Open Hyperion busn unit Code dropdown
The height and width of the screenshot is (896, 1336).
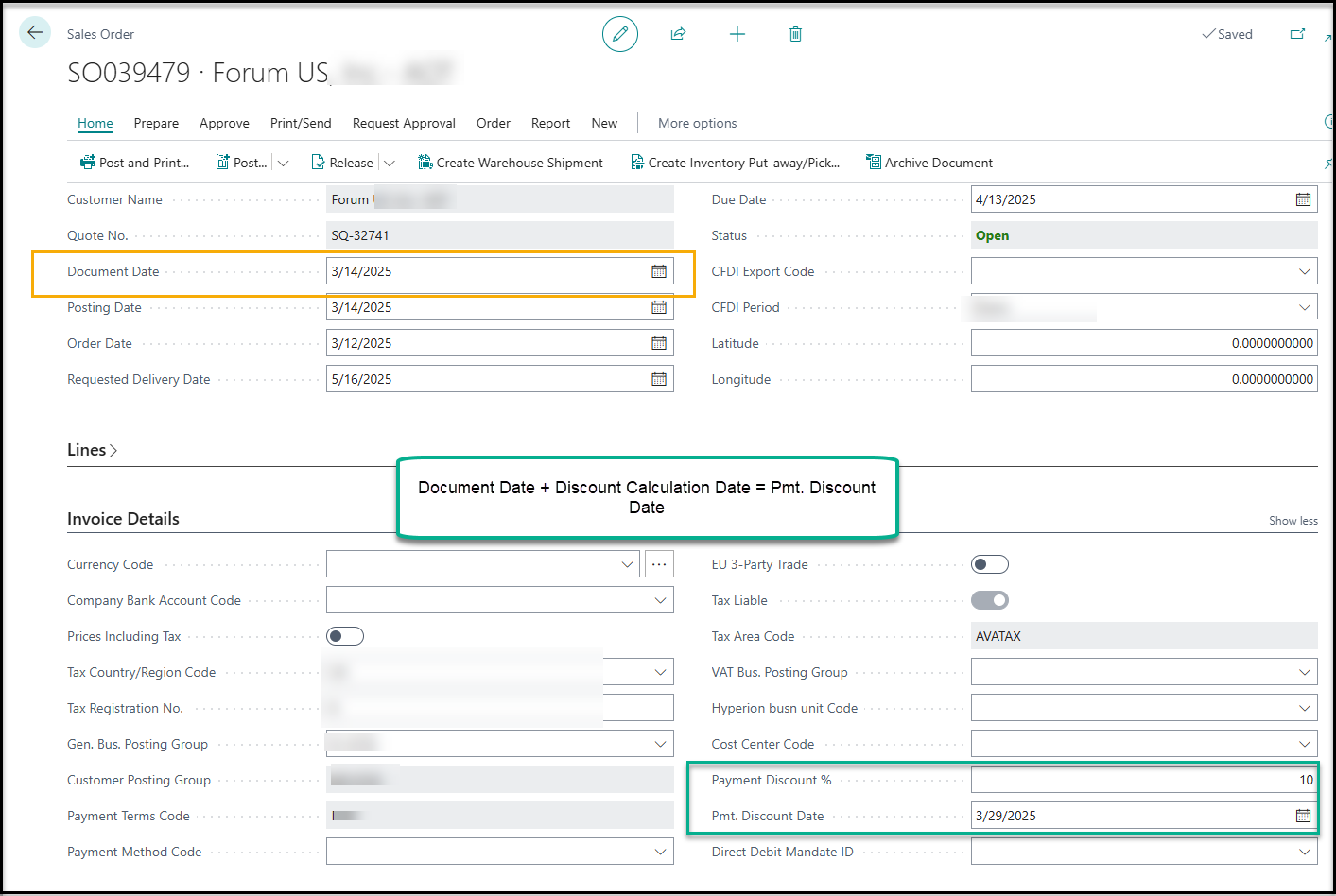point(1305,708)
